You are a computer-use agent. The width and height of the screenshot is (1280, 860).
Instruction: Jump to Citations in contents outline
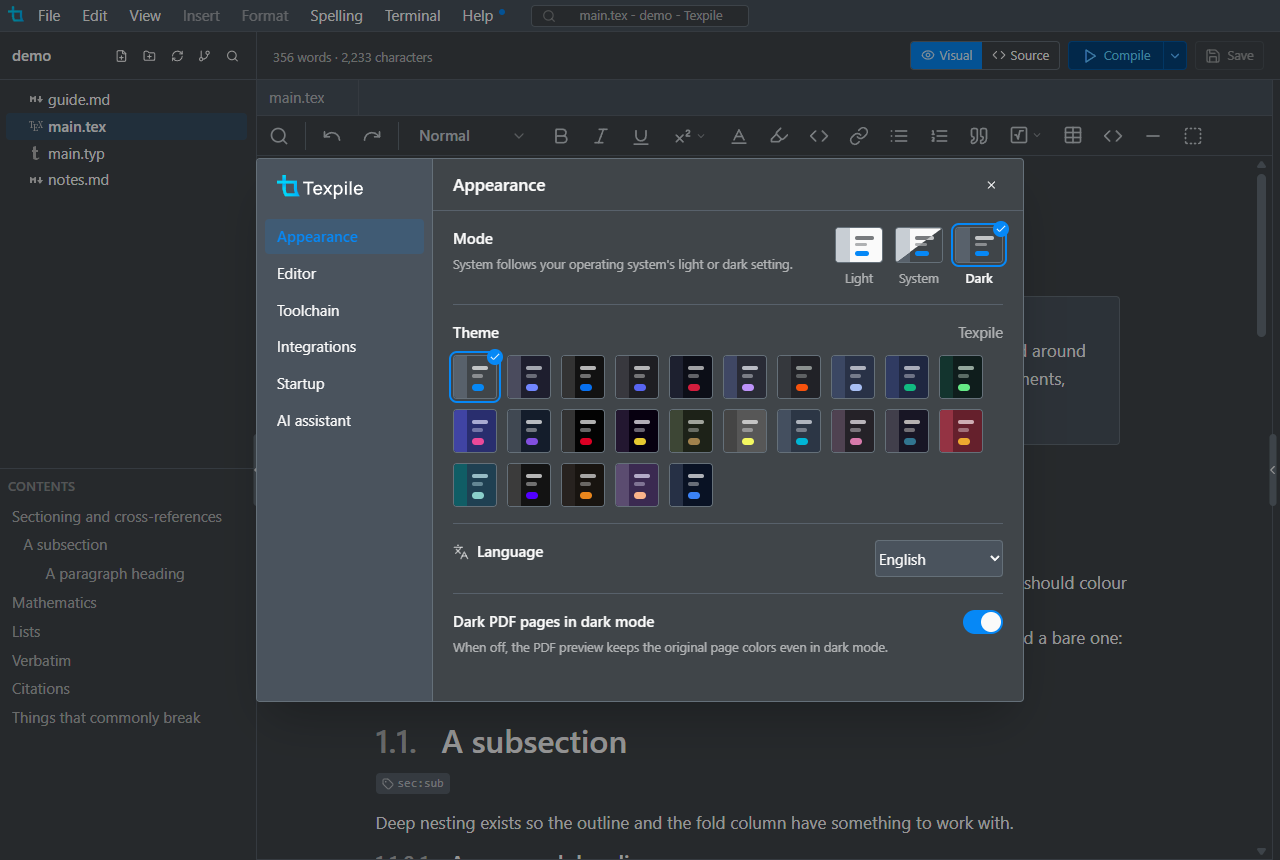41,689
